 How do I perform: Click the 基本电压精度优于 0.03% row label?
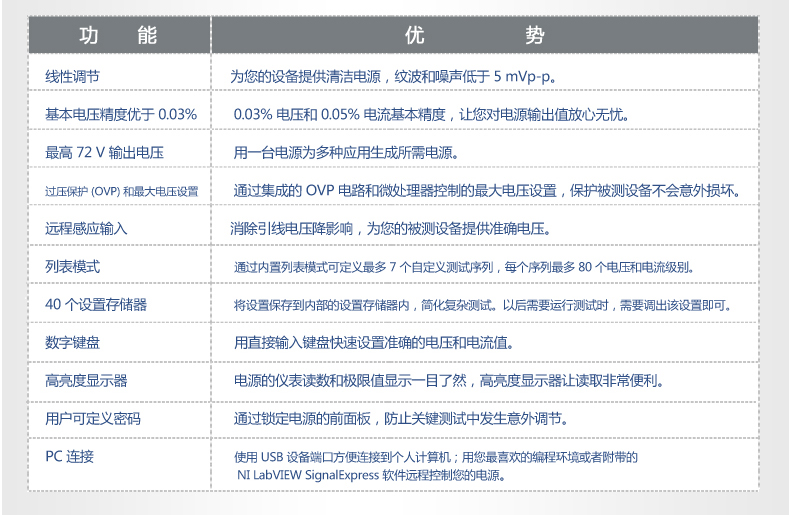[121, 115]
